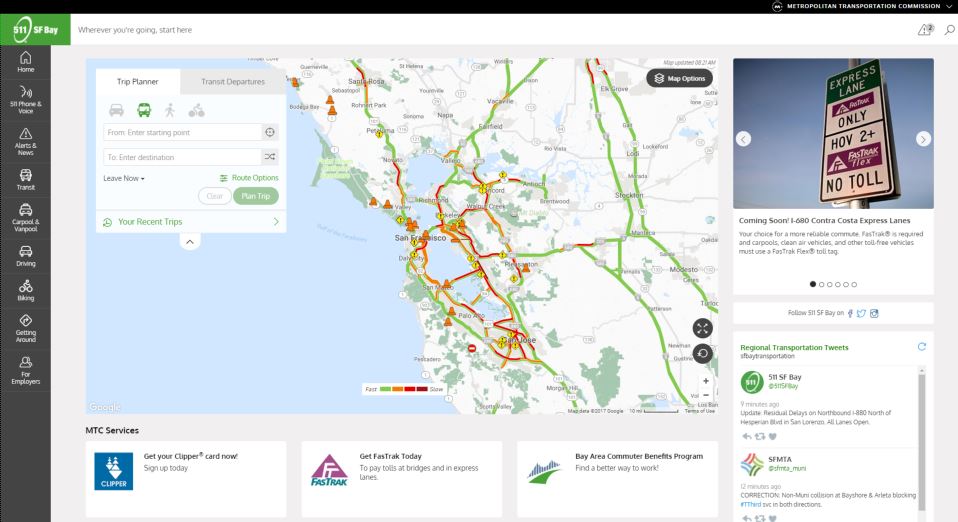This screenshot has width=958, height=522.
Task: Select walking mode in Trip Planner
Action: [170, 110]
